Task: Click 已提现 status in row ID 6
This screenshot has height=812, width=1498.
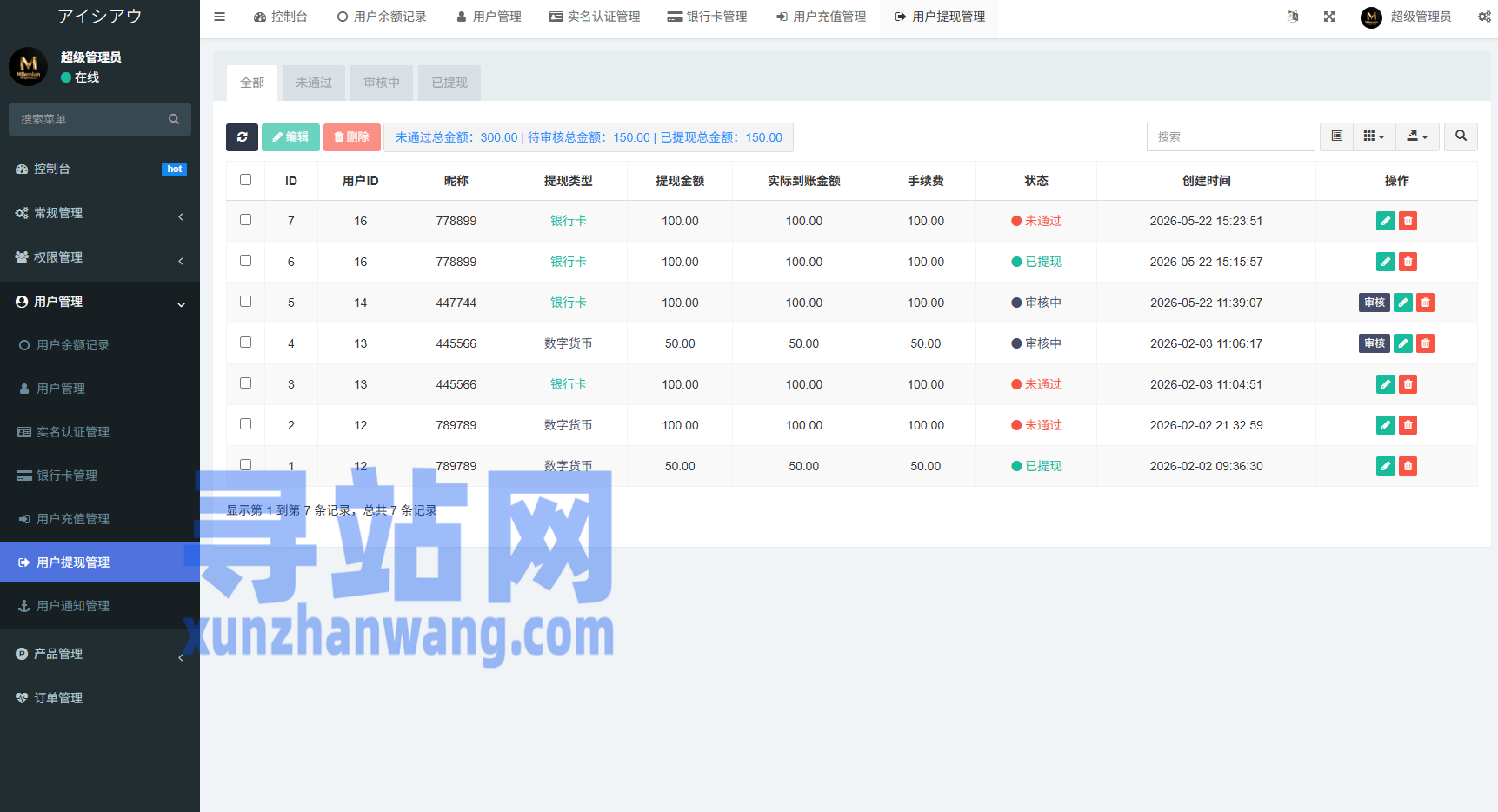Action: coord(1036,262)
